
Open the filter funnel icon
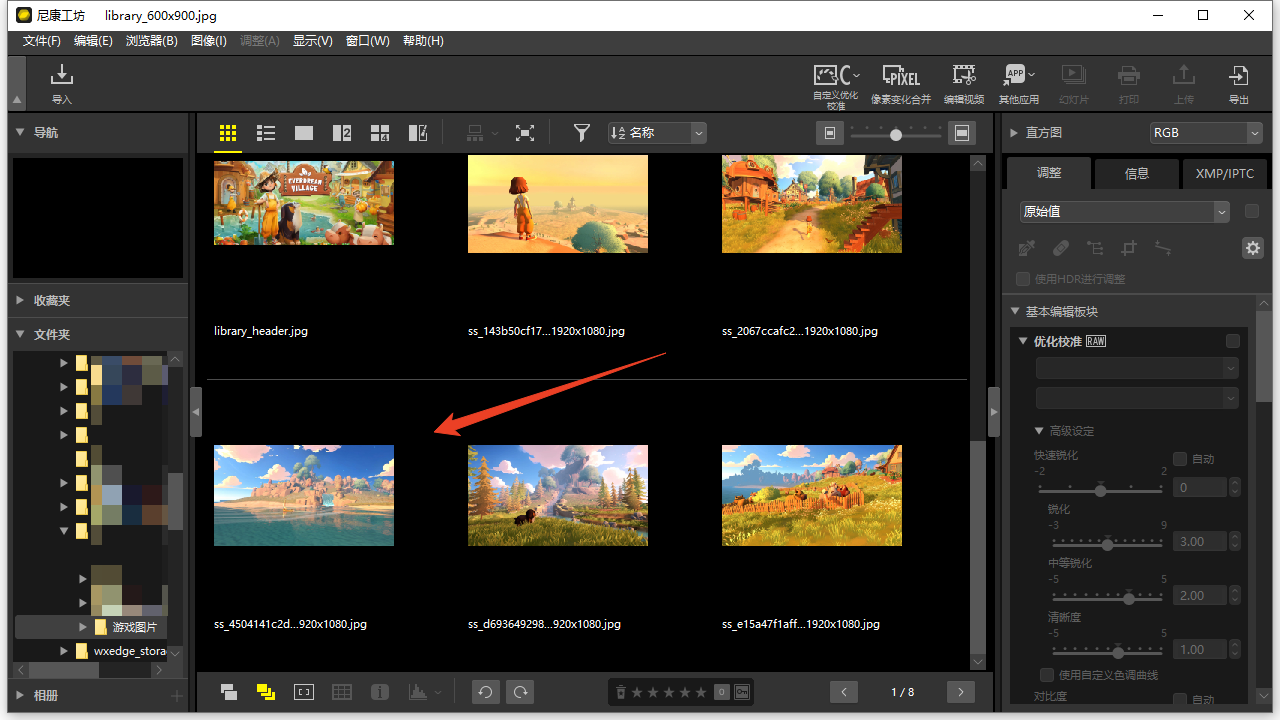(x=581, y=133)
